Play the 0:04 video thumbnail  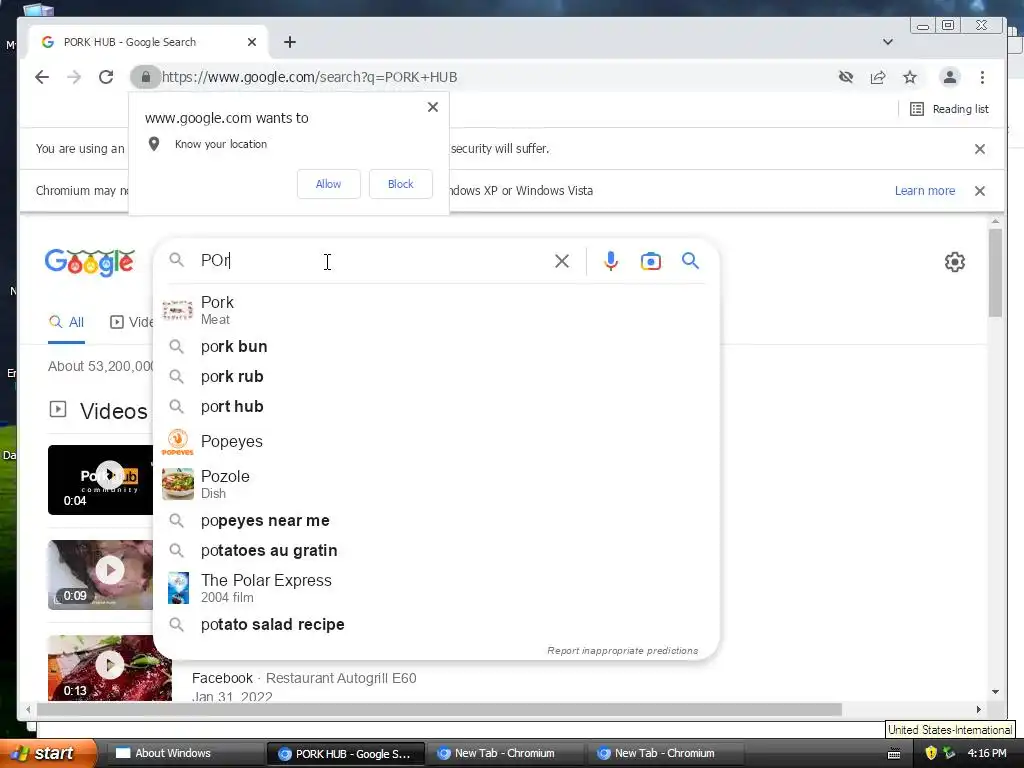[101, 480]
